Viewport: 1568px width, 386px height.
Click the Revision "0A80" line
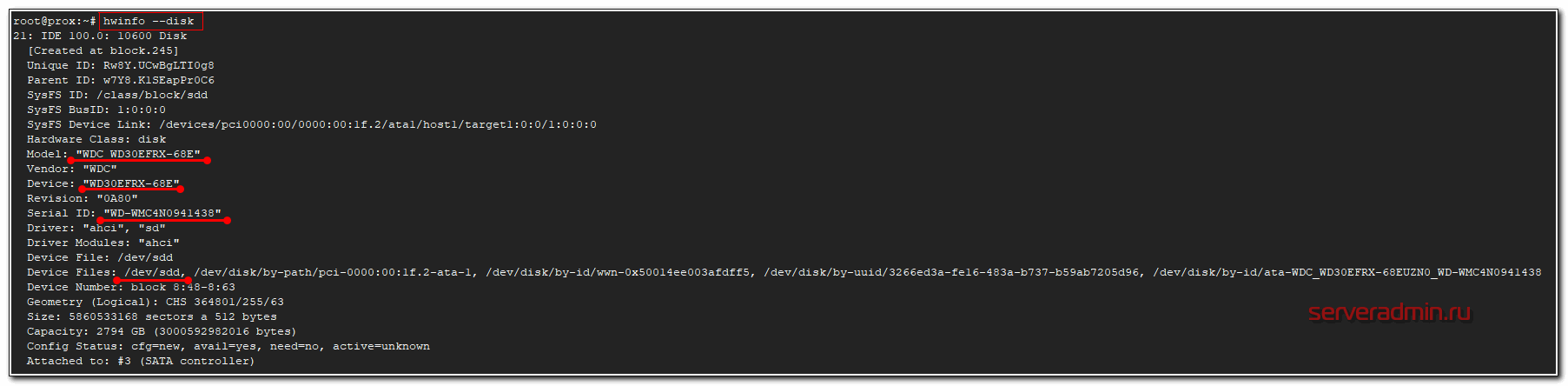82,198
